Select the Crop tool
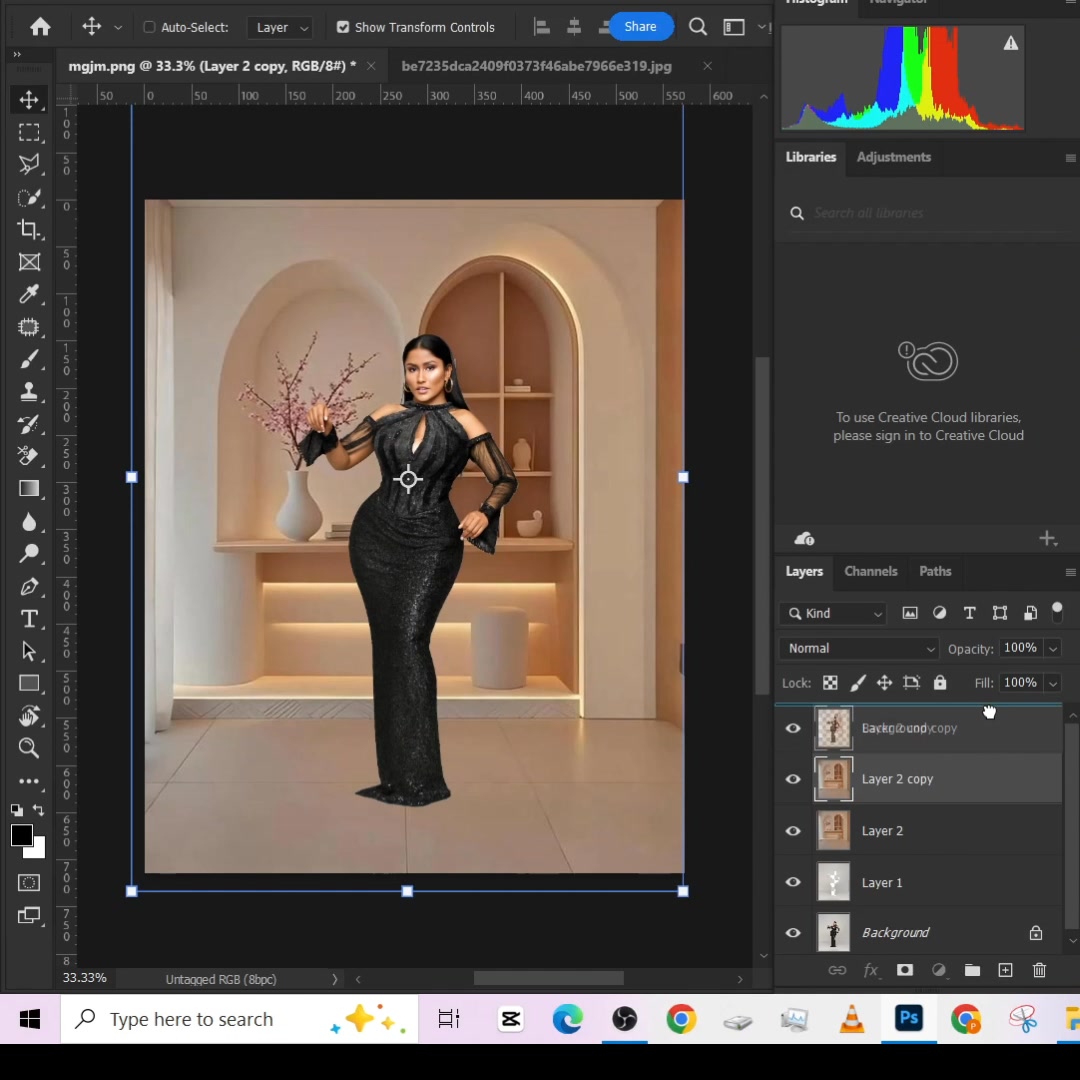Viewport: 1080px width, 1080px height. (29, 229)
